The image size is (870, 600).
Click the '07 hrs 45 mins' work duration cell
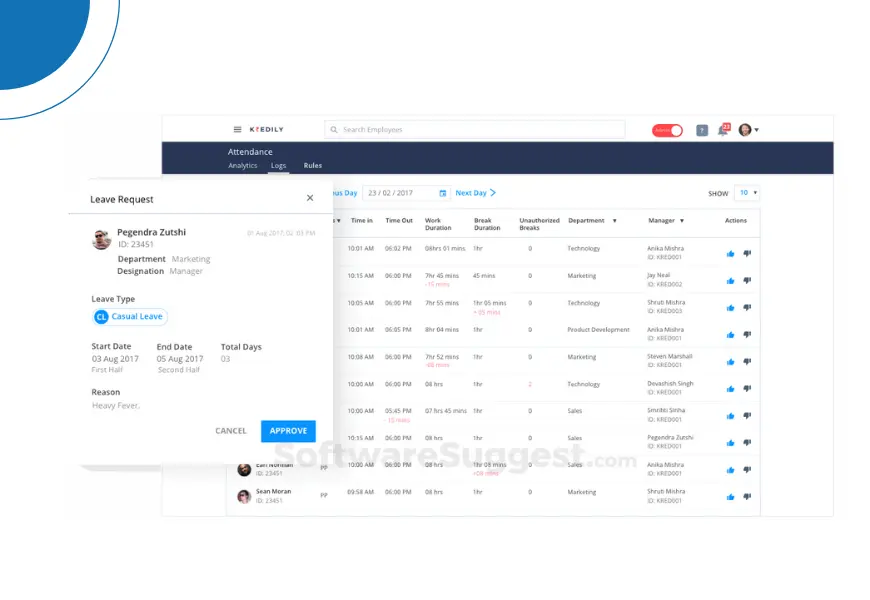tap(446, 411)
